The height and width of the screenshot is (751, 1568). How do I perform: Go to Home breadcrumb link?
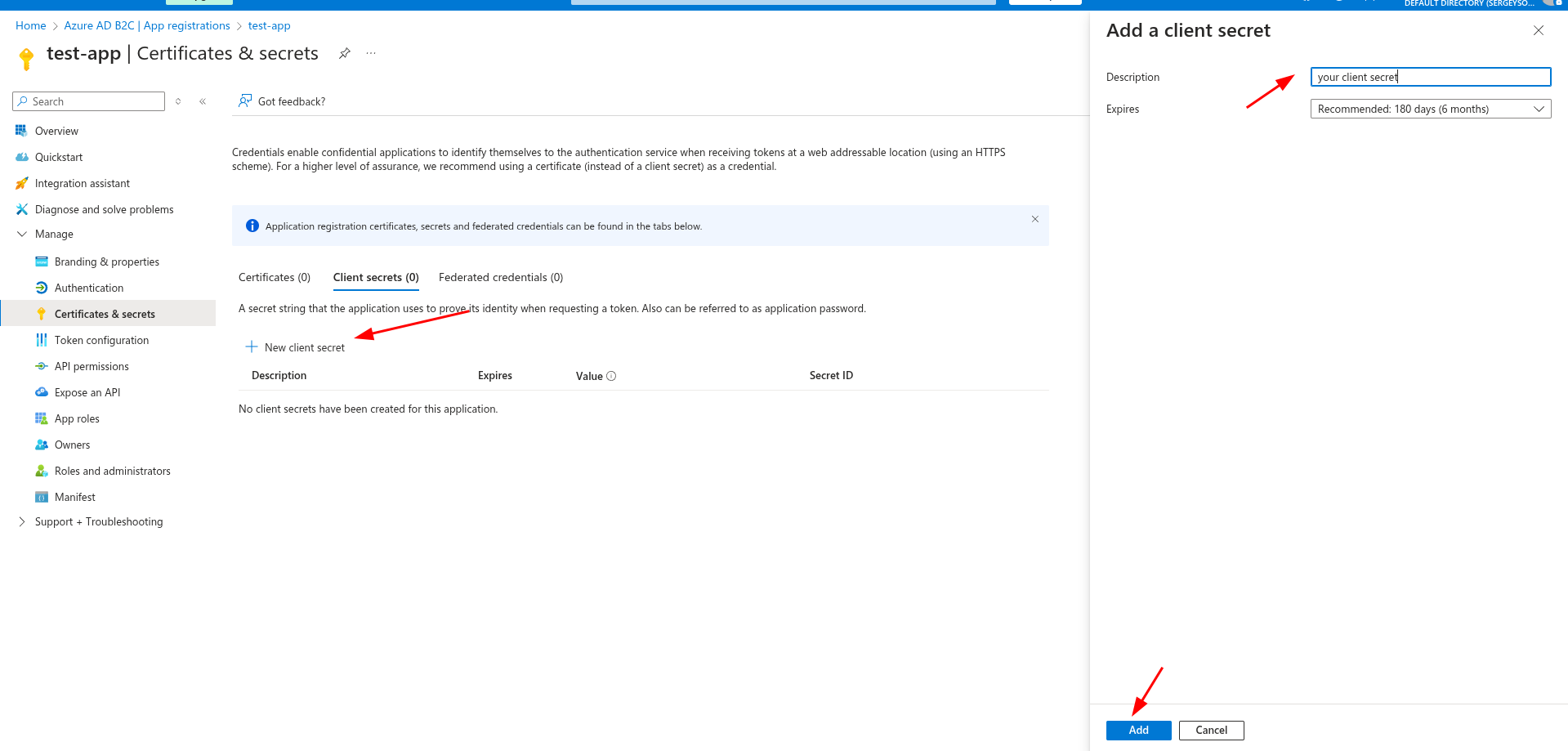click(x=31, y=25)
